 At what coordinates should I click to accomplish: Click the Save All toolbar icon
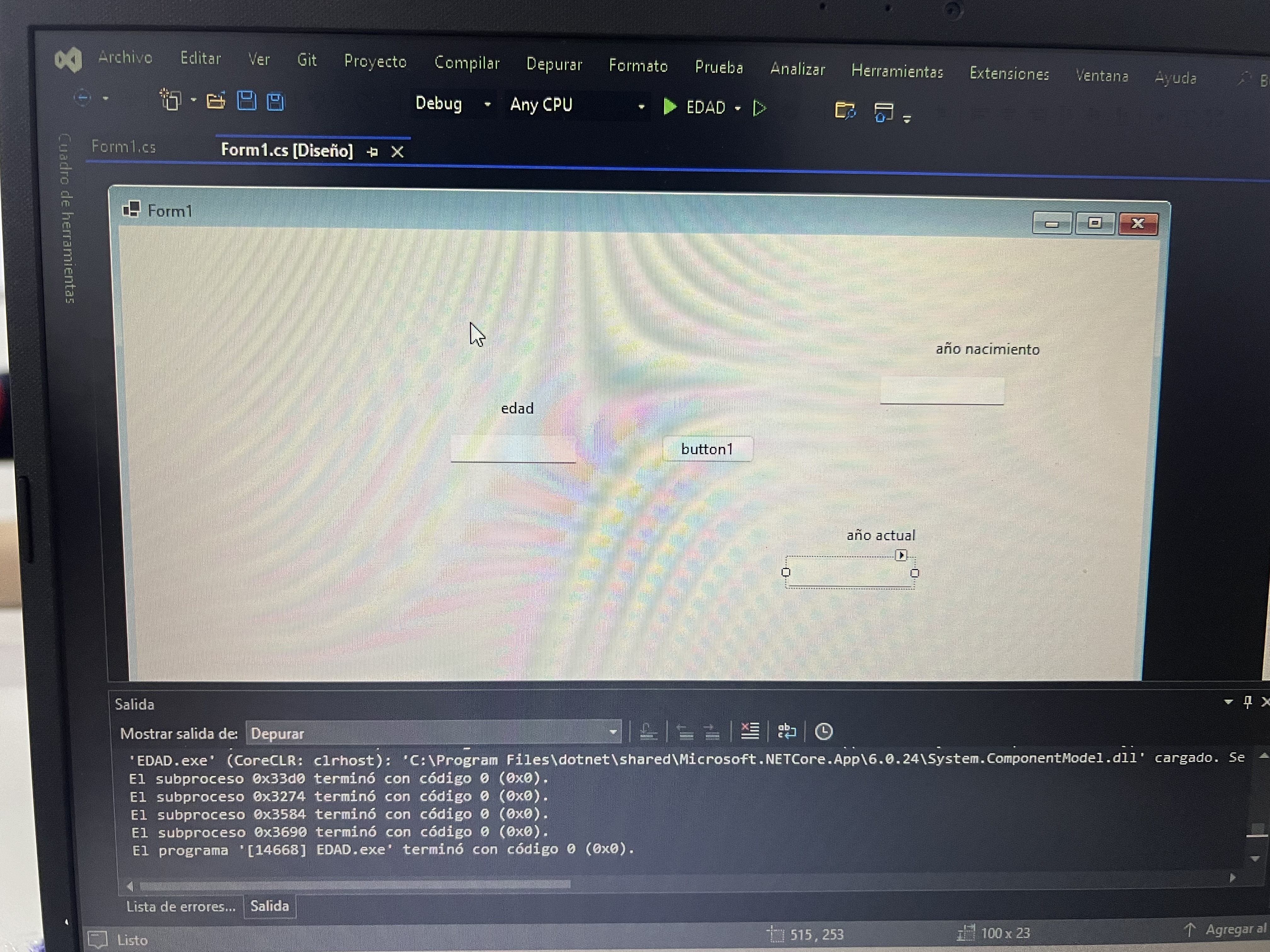point(276,102)
